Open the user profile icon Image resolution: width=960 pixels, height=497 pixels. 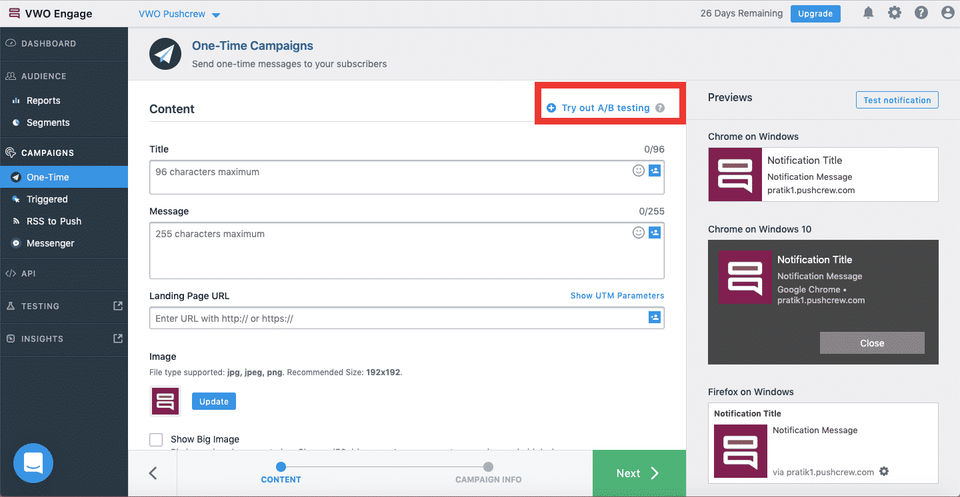pos(946,13)
